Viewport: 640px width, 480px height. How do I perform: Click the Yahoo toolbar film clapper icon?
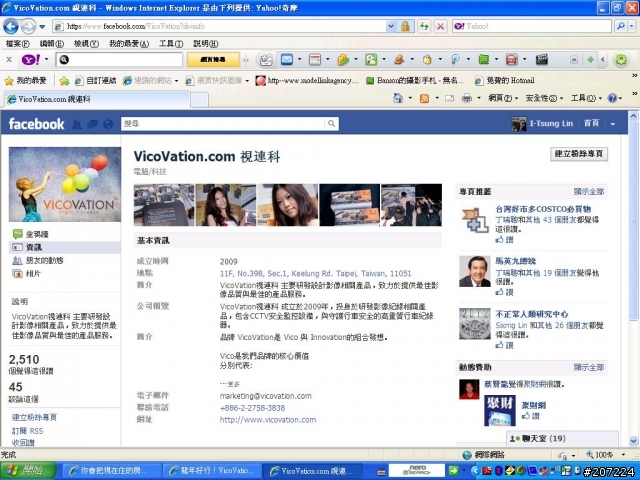click(541, 60)
